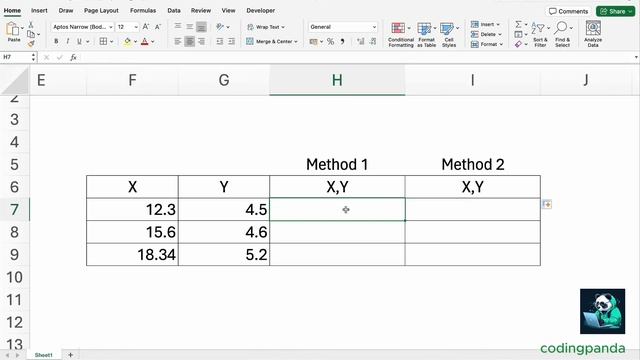Image resolution: width=640 pixels, height=360 pixels.
Task: Apply comma style
Action: 342,41
